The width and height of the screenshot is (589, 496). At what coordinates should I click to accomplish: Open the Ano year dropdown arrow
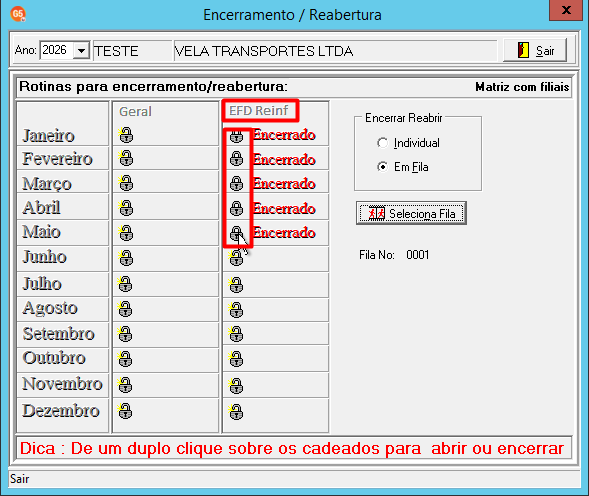point(81,50)
